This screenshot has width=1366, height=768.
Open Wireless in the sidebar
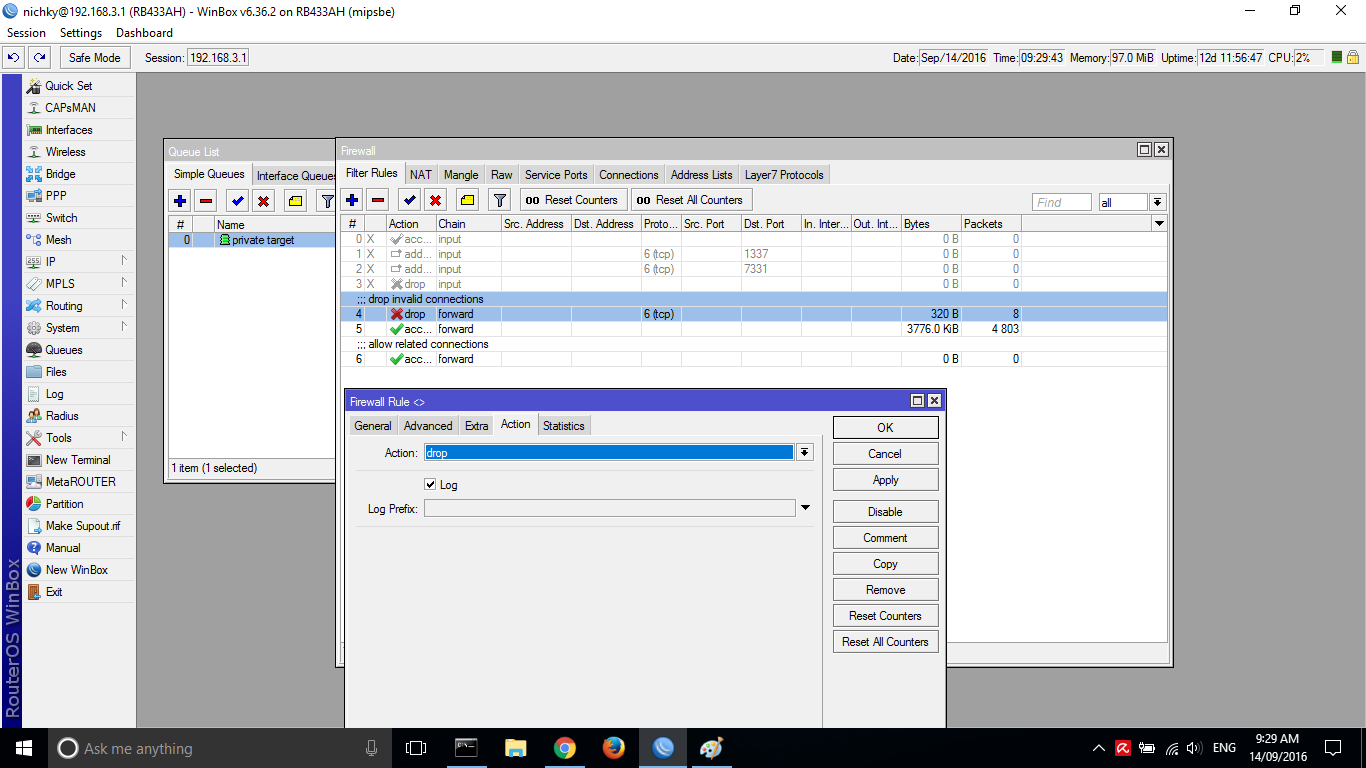(65, 152)
